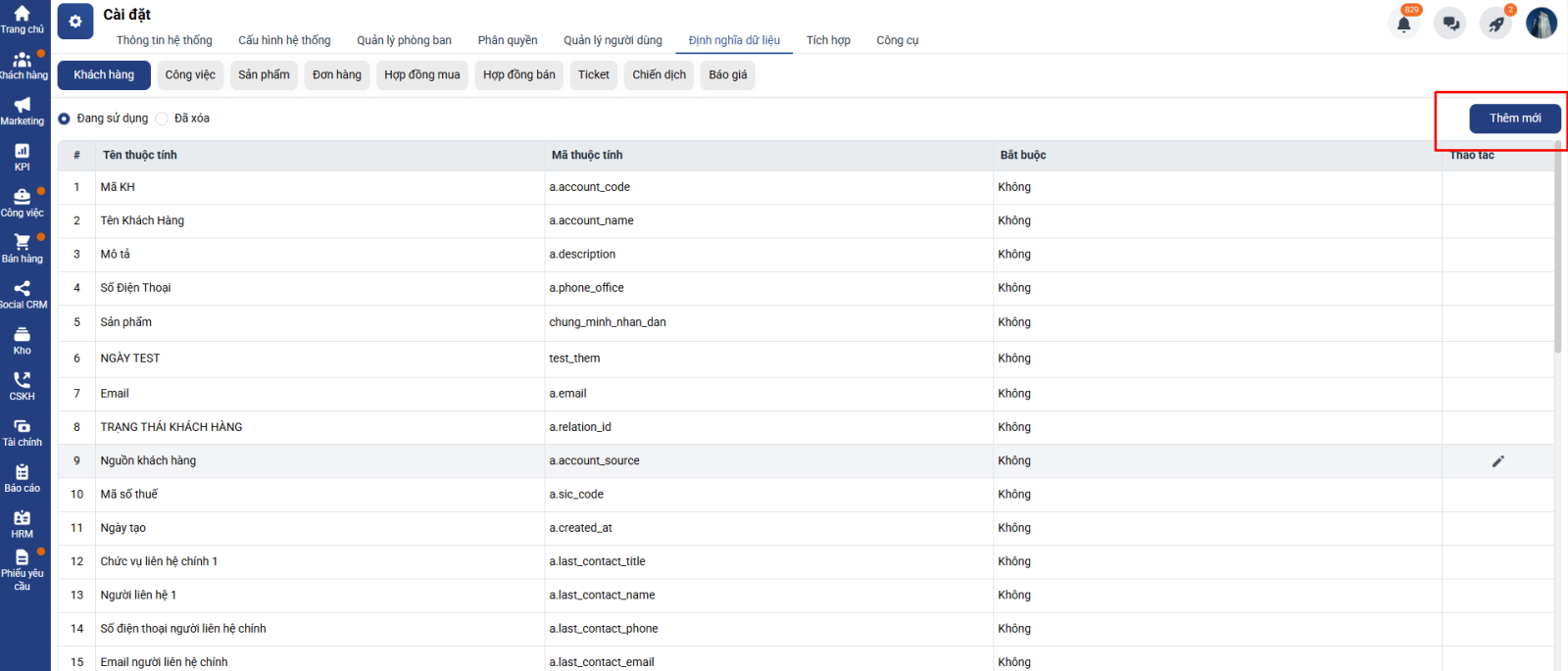The height and width of the screenshot is (671, 1568).
Task: Switch to the Sản phẩm tab
Action: (x=264, y=75)
